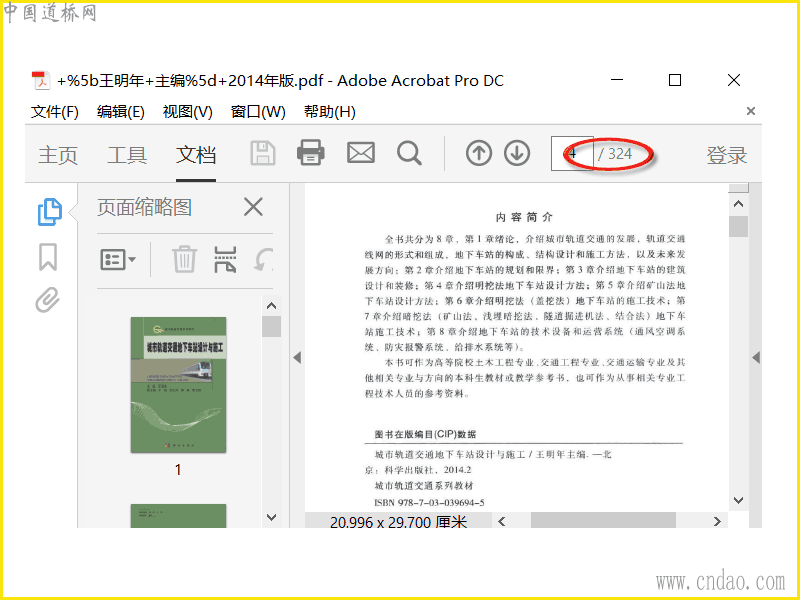
Task: Click the Email envelope icon
Action: pyautogui.click(x=361, y=153)
